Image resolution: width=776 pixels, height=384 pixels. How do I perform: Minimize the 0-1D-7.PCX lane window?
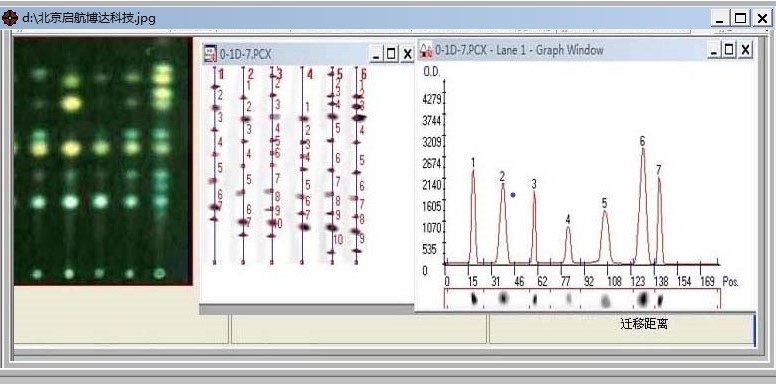coord(376,54)
